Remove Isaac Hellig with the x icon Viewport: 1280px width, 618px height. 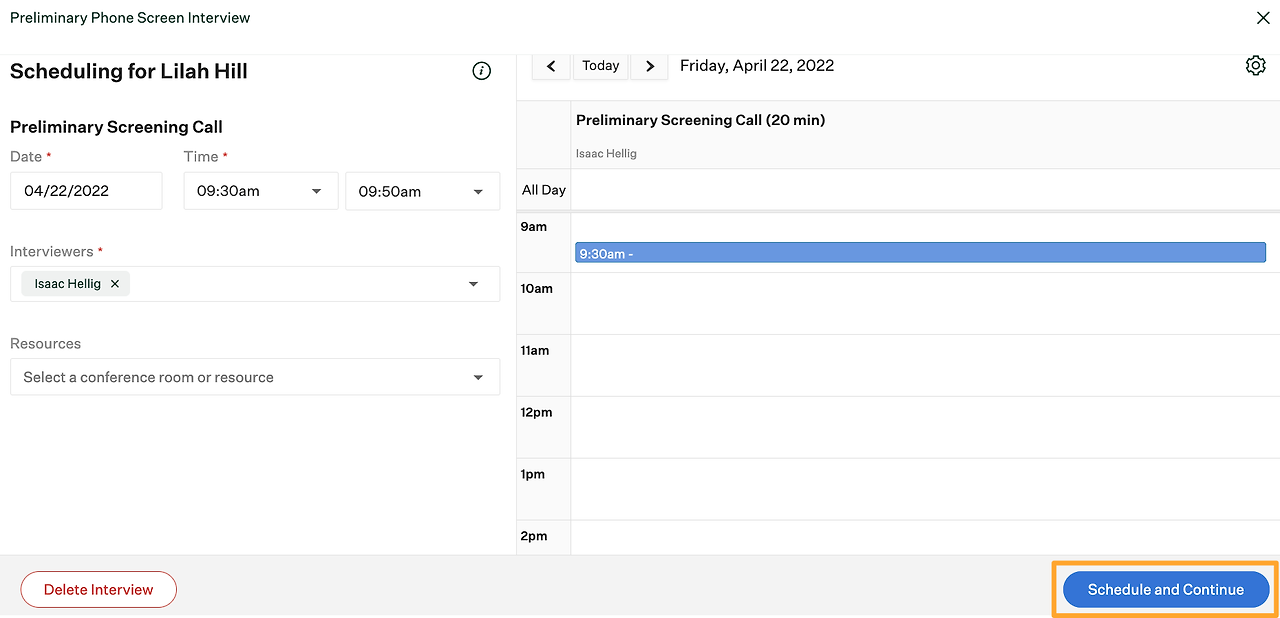pyautogui.click(x=115, y=284)
